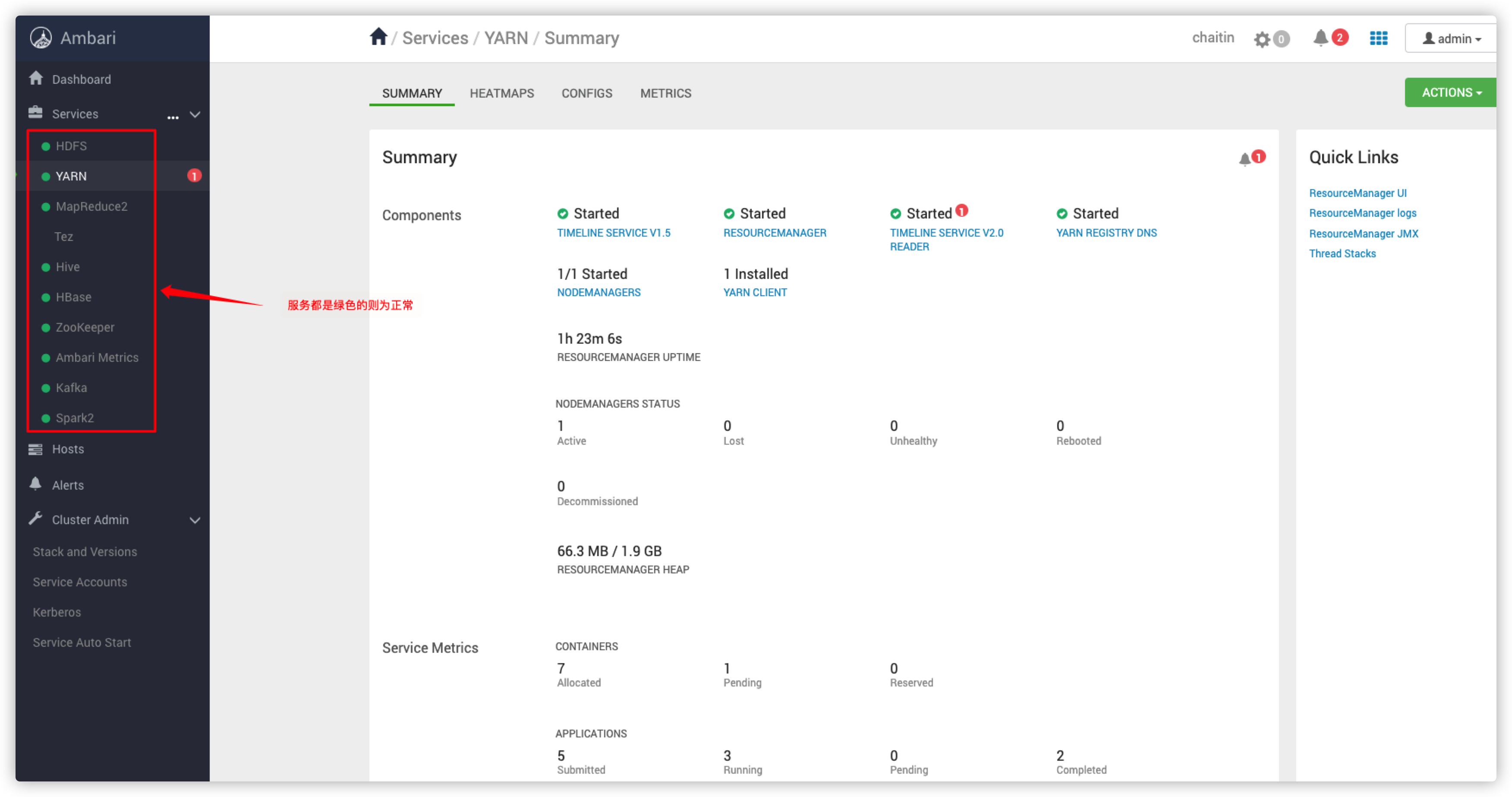Viewport: 1512px width, 797px height.
Task: Open Hosts in the sidebar
Action: pyautogui.click(x=67, y=449)
